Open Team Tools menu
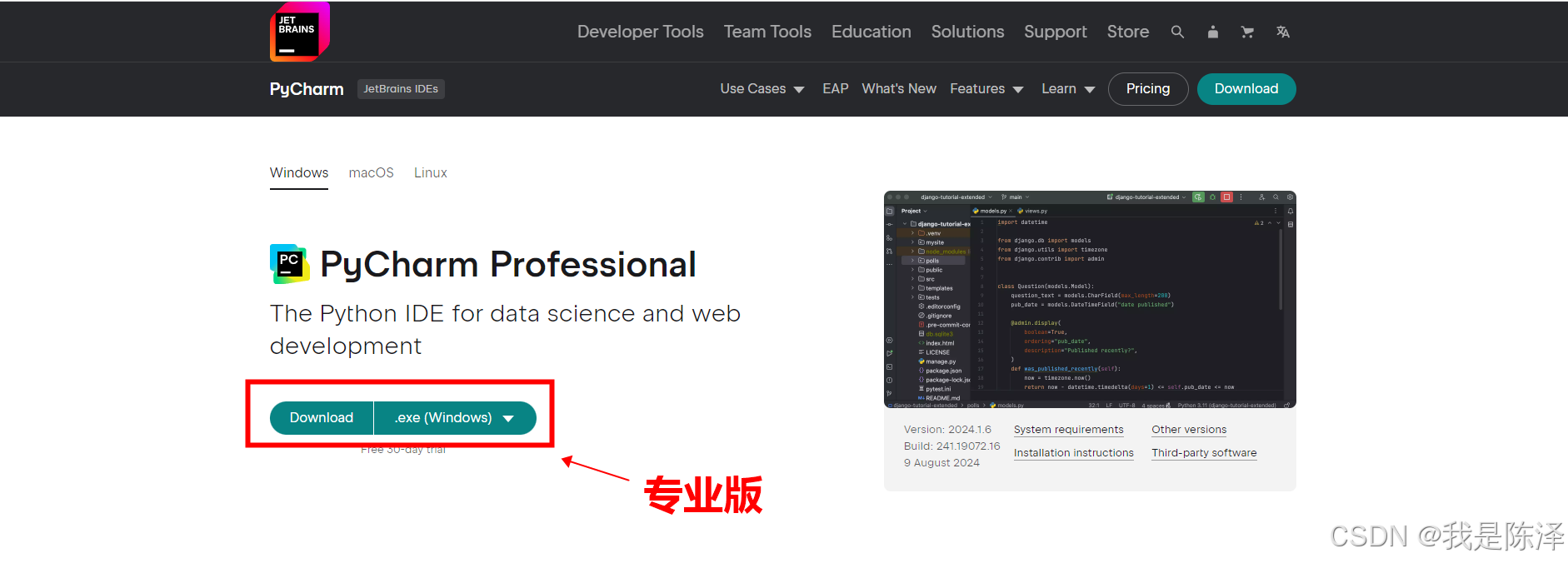1568x563 pixels. point(767,32)
